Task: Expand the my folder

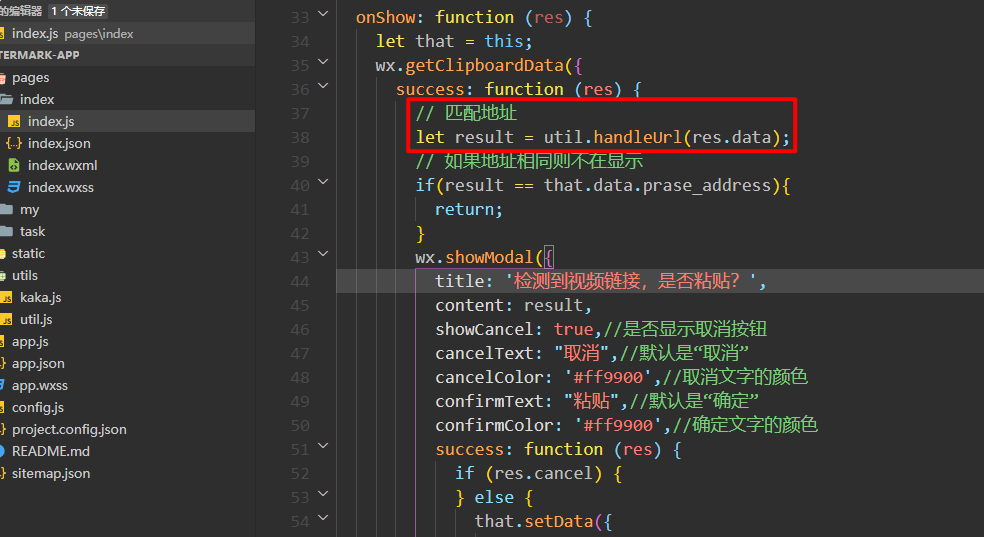Action: pos(29,209)
